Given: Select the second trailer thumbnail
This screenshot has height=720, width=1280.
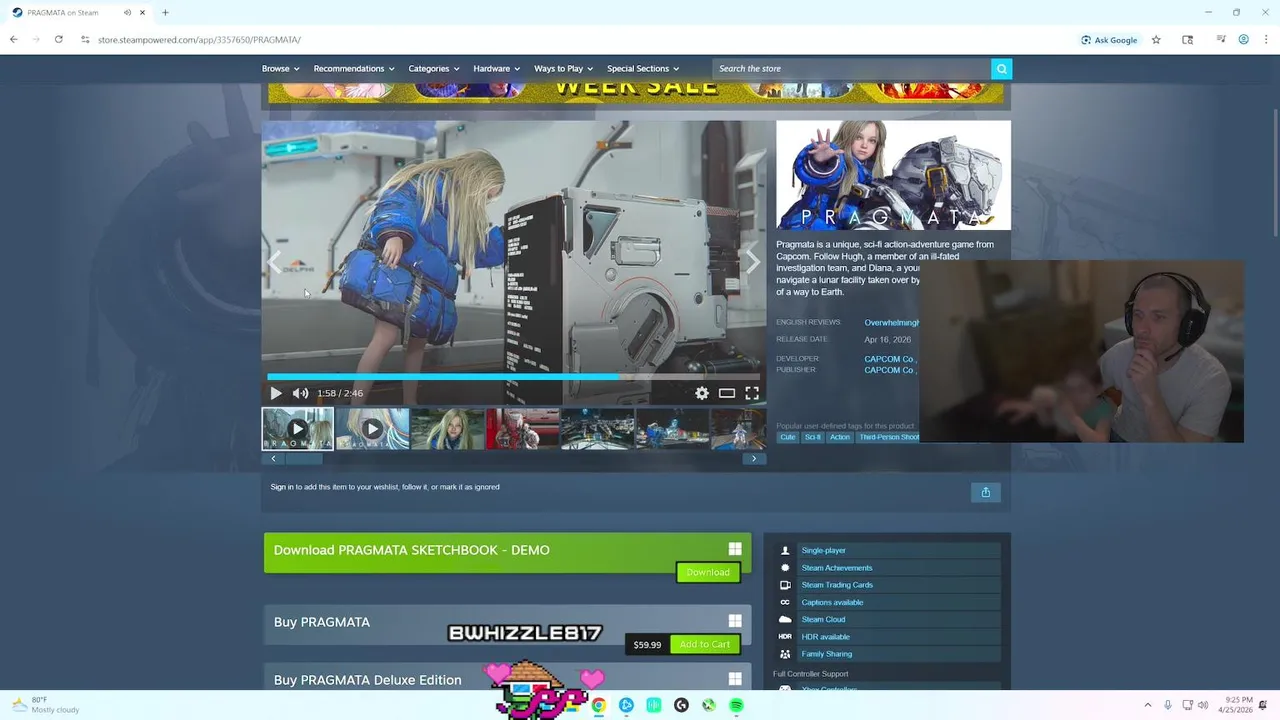Looking at the screenshot, I should 372,429.
